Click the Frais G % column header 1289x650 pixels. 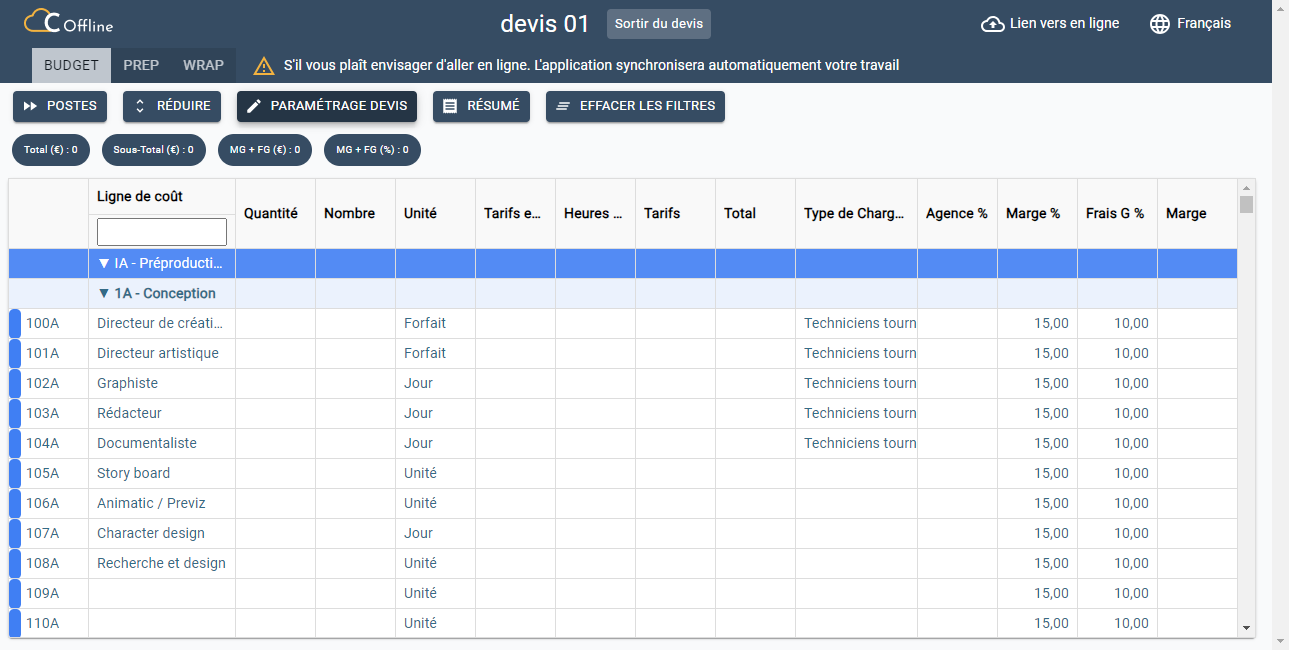click(x=1117, y=213)
